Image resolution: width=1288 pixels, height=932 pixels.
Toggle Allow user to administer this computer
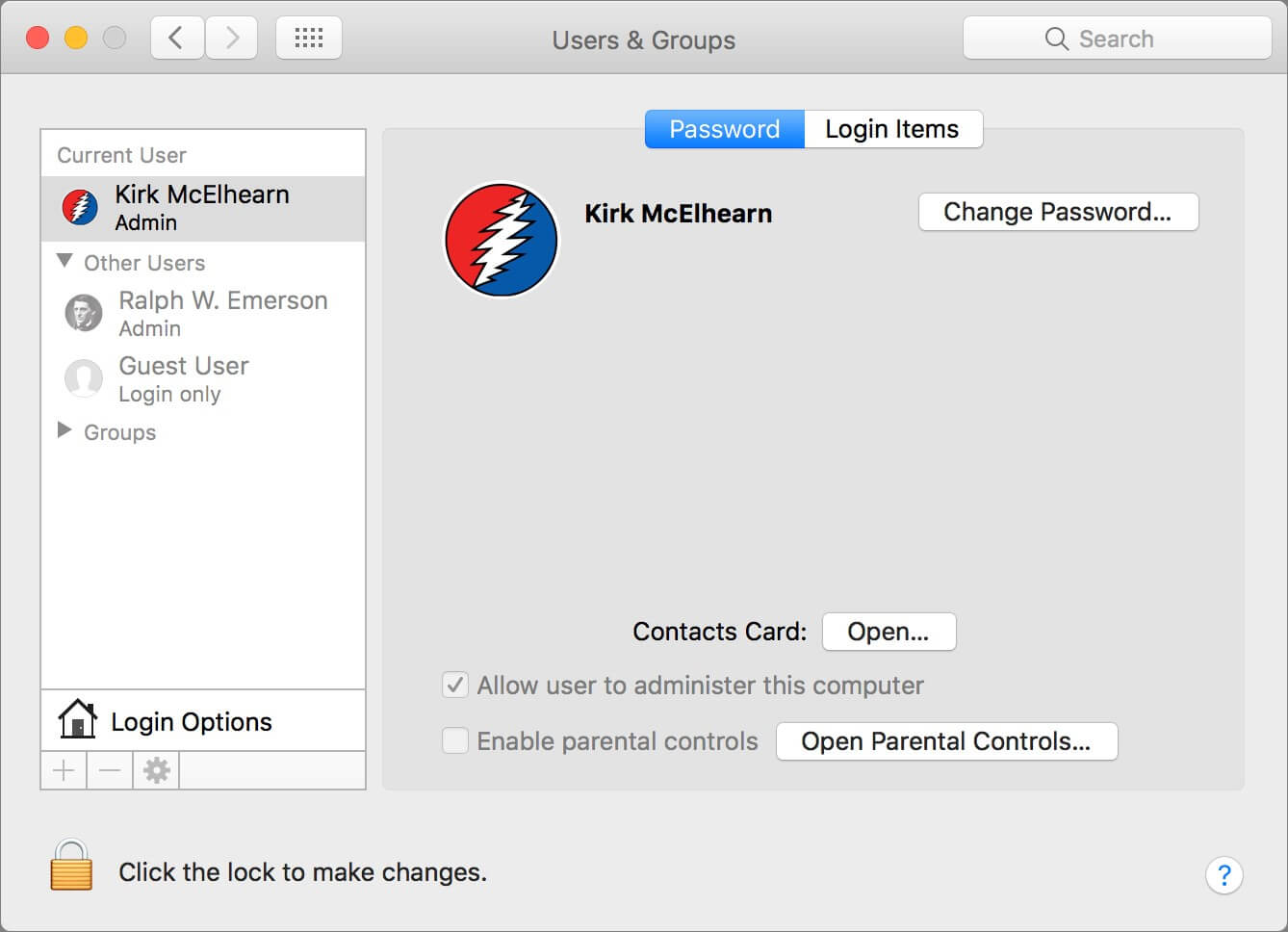[455, 686]
